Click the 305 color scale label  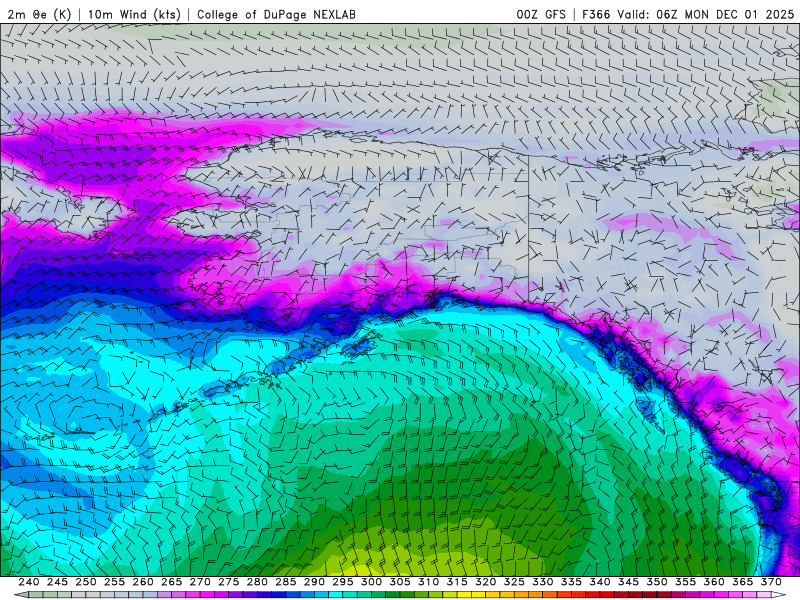point(400,582)
